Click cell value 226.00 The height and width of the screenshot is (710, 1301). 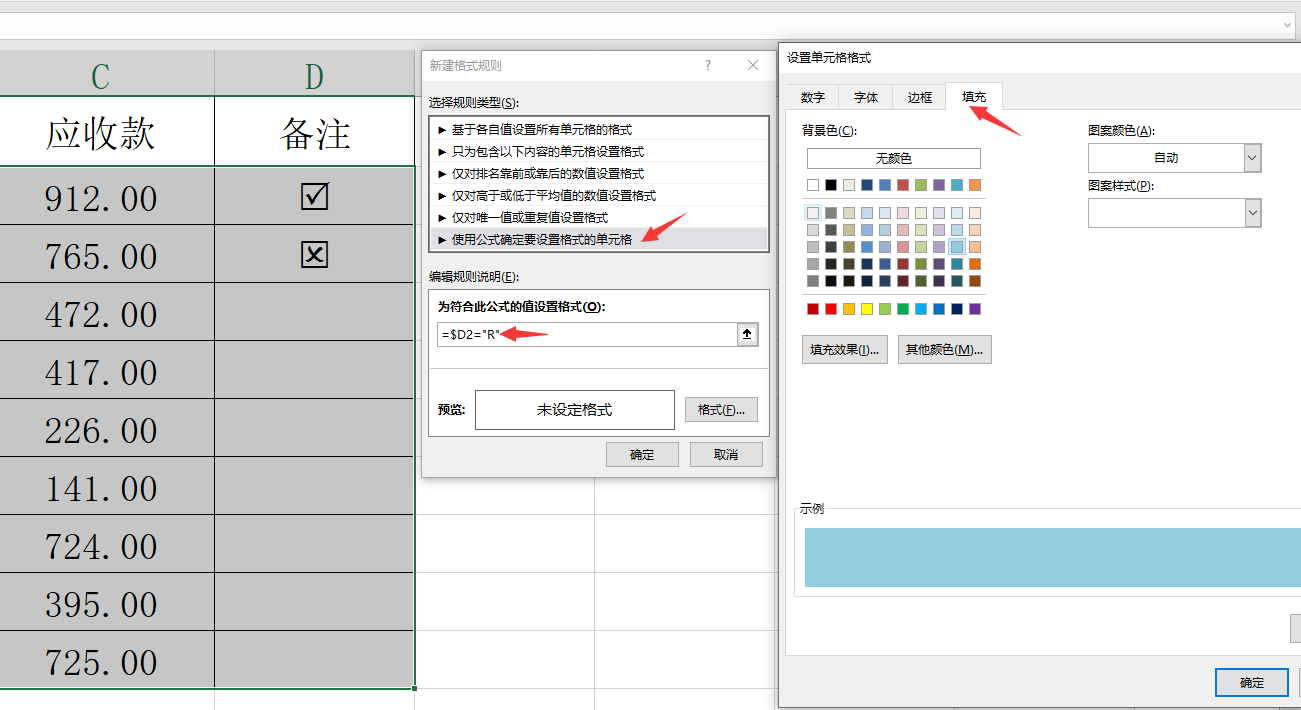click(100, 430)
